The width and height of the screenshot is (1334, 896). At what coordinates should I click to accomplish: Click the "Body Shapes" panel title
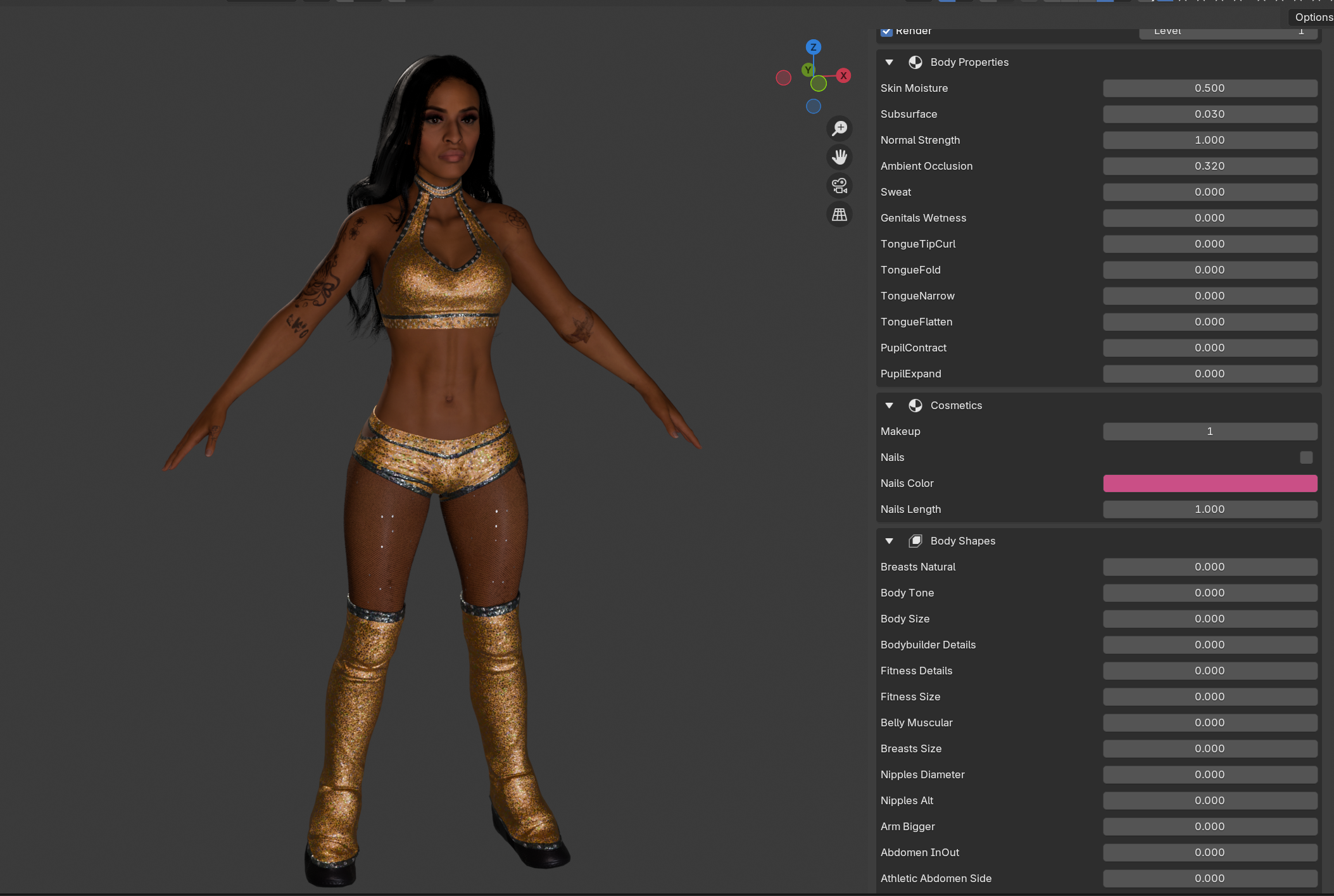coord(963,541)
